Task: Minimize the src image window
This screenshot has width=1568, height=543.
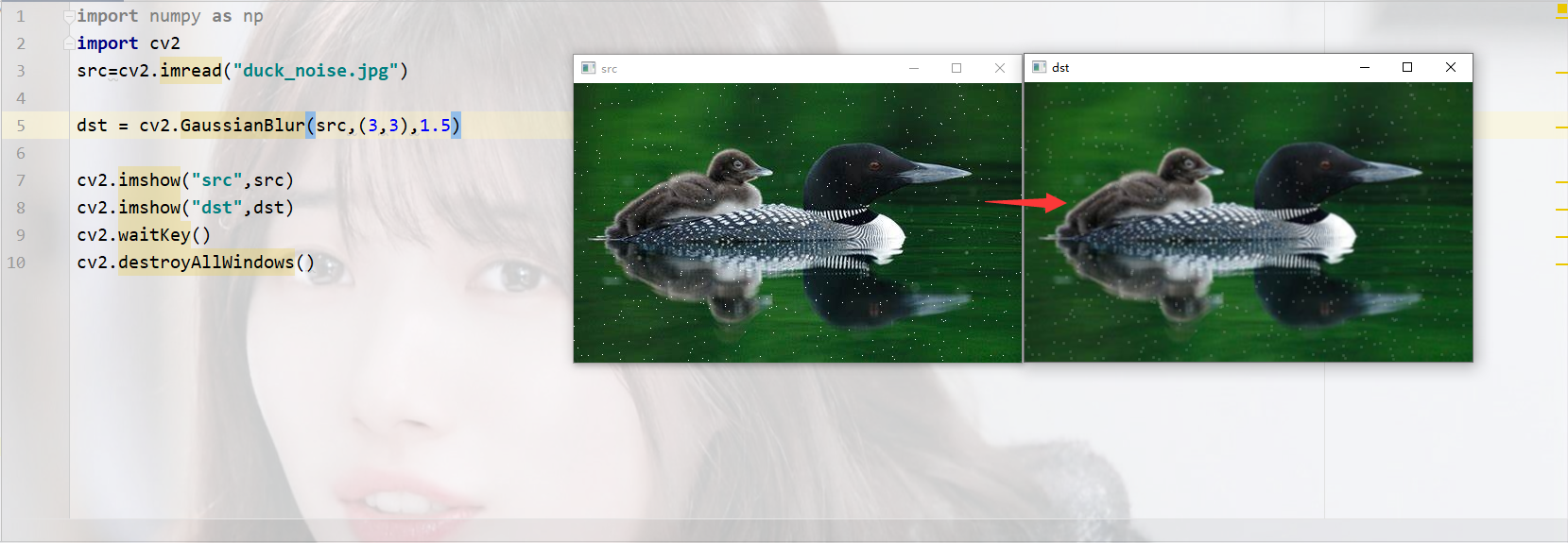Action: pos(914,68)
